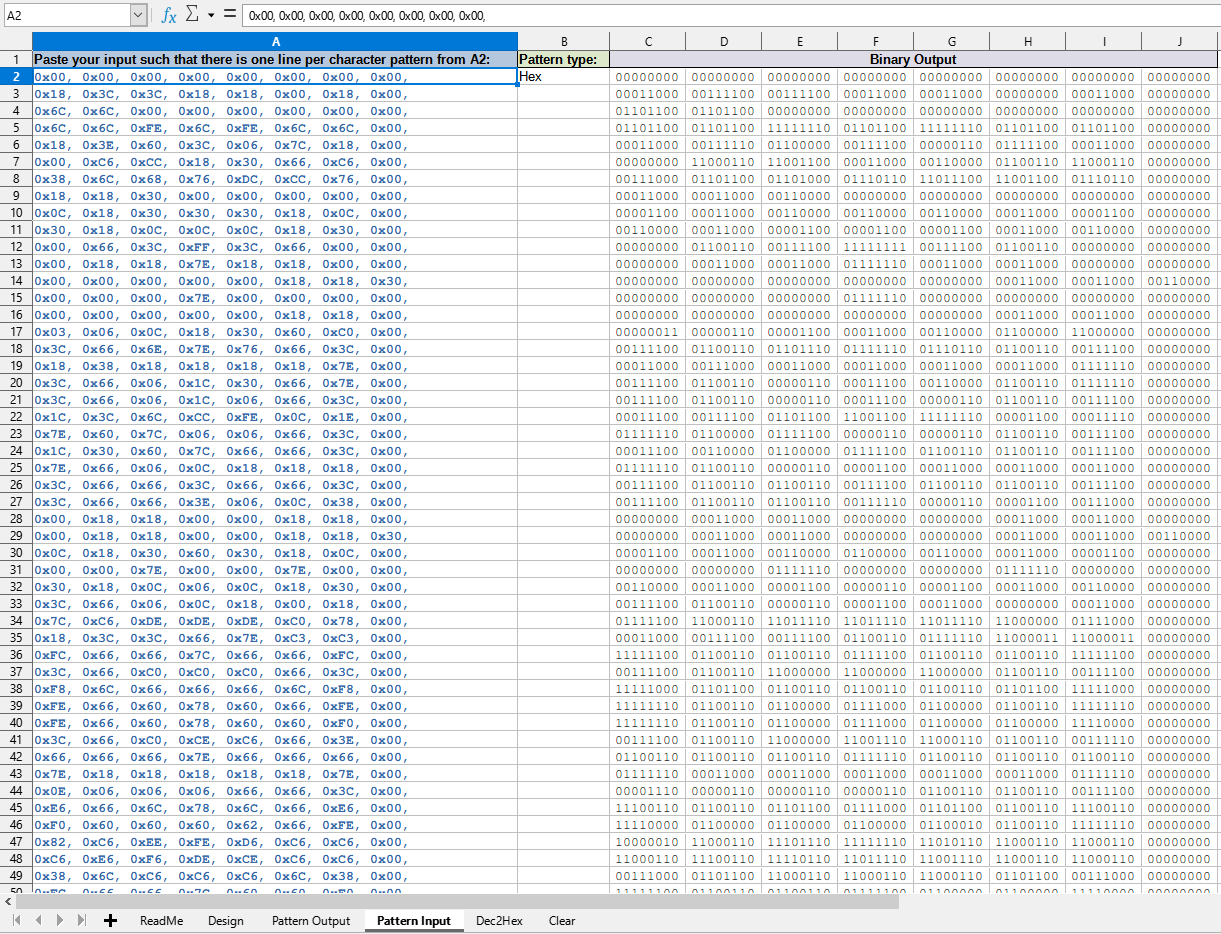The height and width of the screenshot is (934, 1221).
Task: Add a new sheet with plus icon
Action: pyautogui.click(x=110, y=920)
